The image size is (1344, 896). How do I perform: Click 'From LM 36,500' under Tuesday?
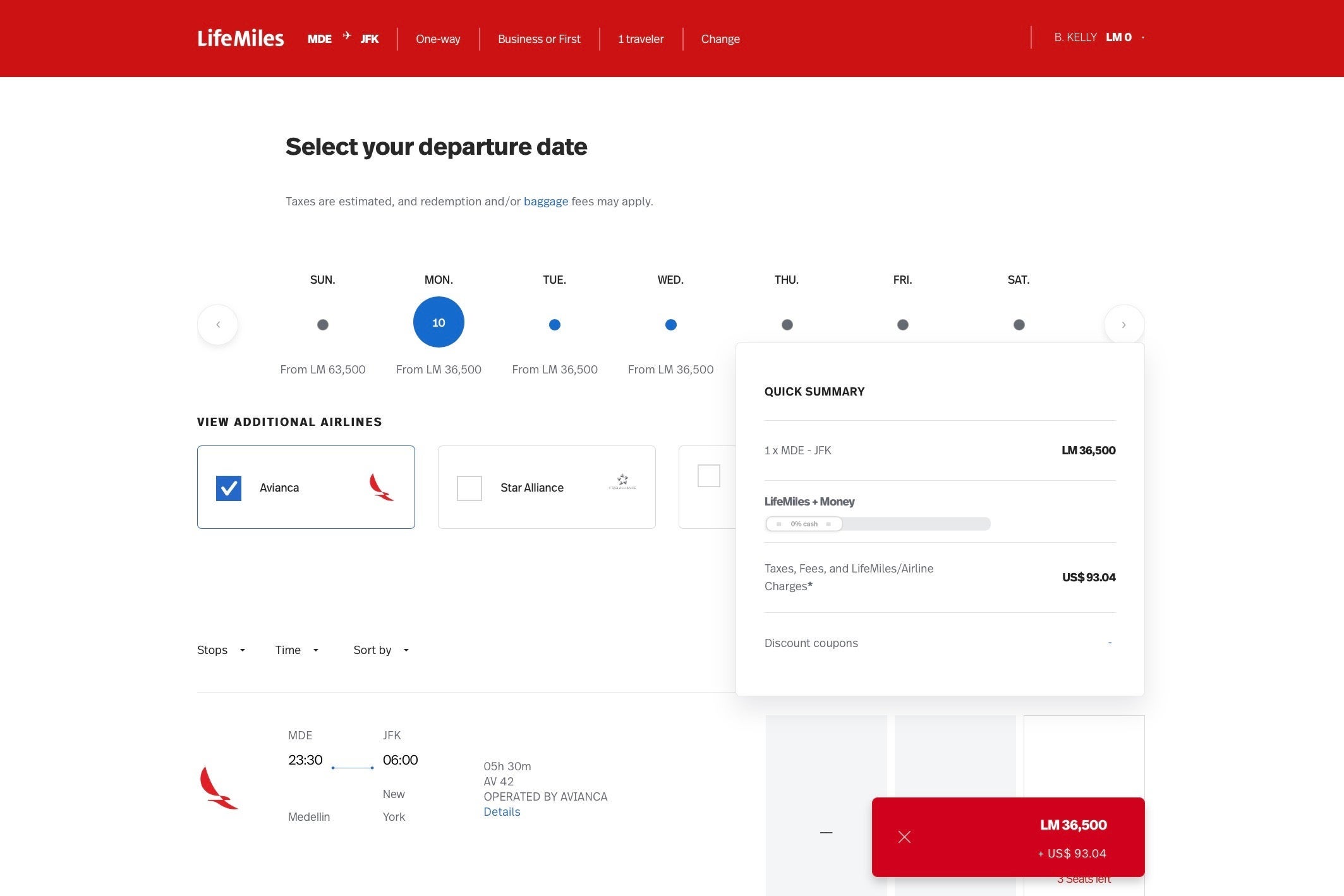[554, 370]
